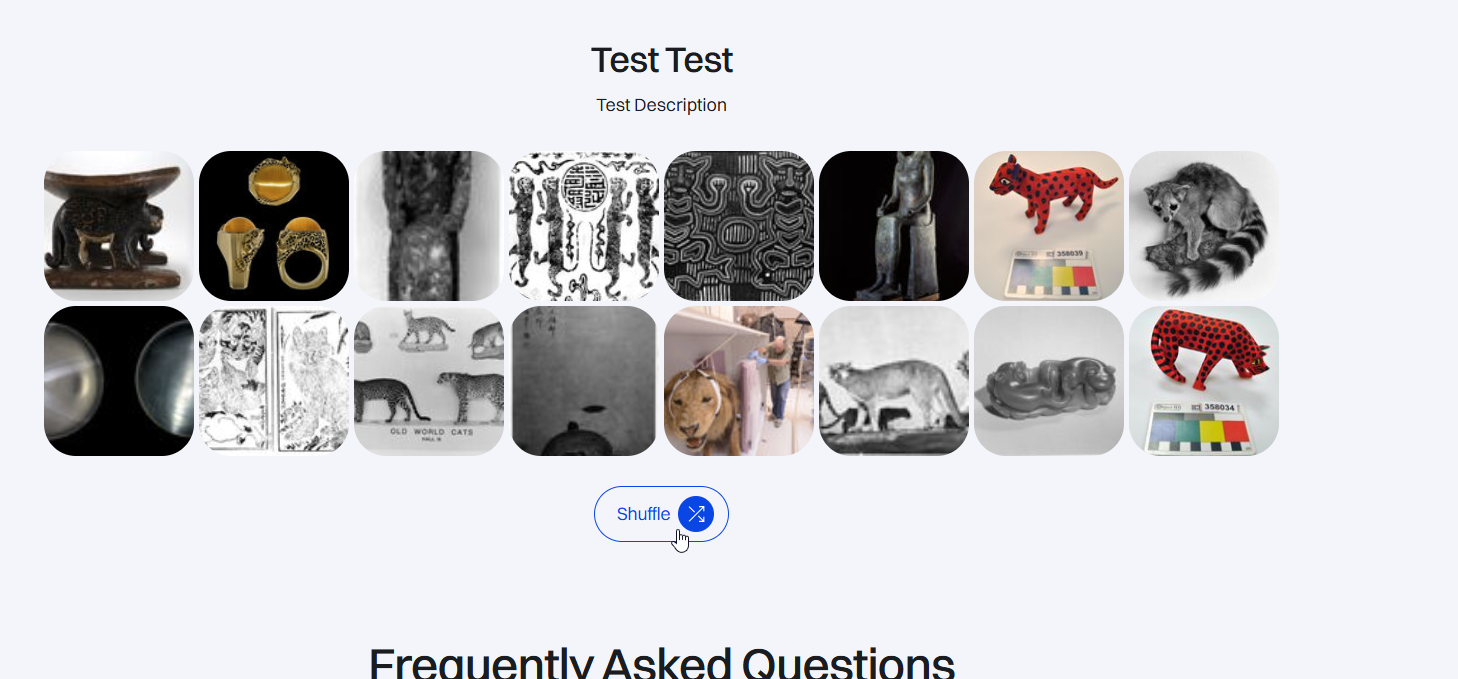Click the Shuffle button
Viewport: 1458px width, 679px height.
(x=644, y=514)
